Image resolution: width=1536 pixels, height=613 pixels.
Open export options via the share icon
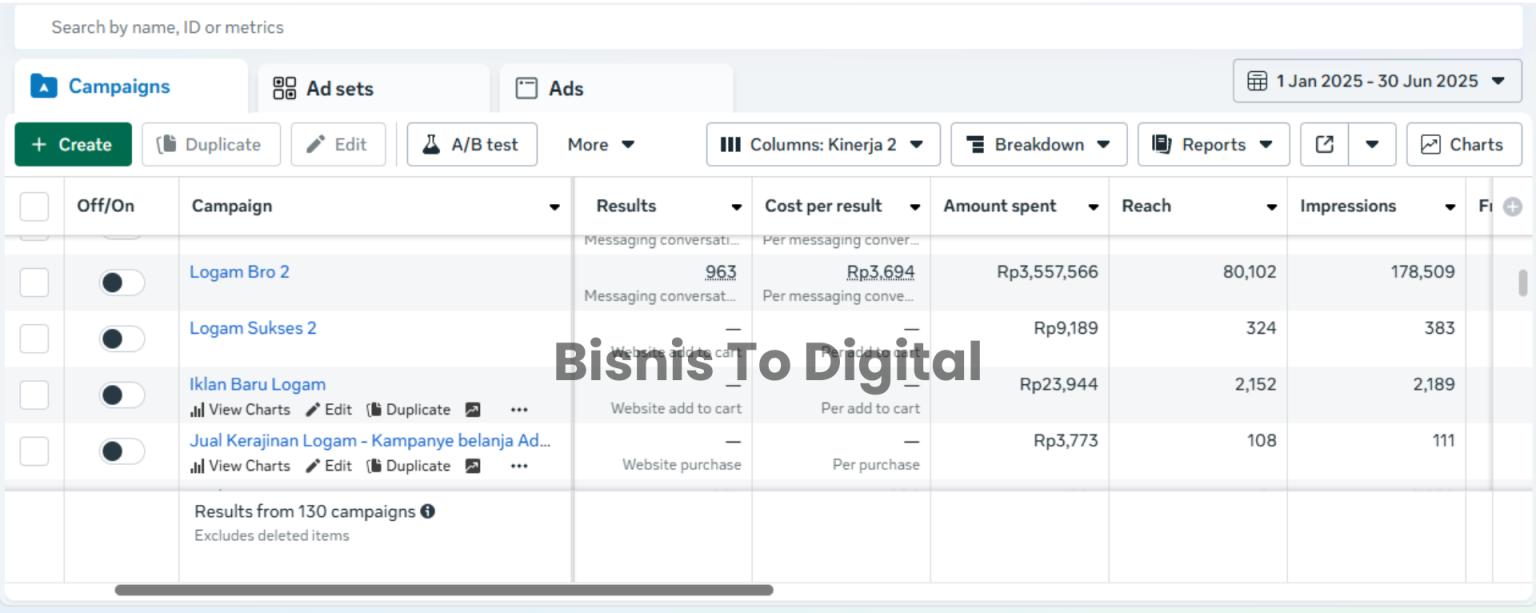click(x=1323, y=144)
